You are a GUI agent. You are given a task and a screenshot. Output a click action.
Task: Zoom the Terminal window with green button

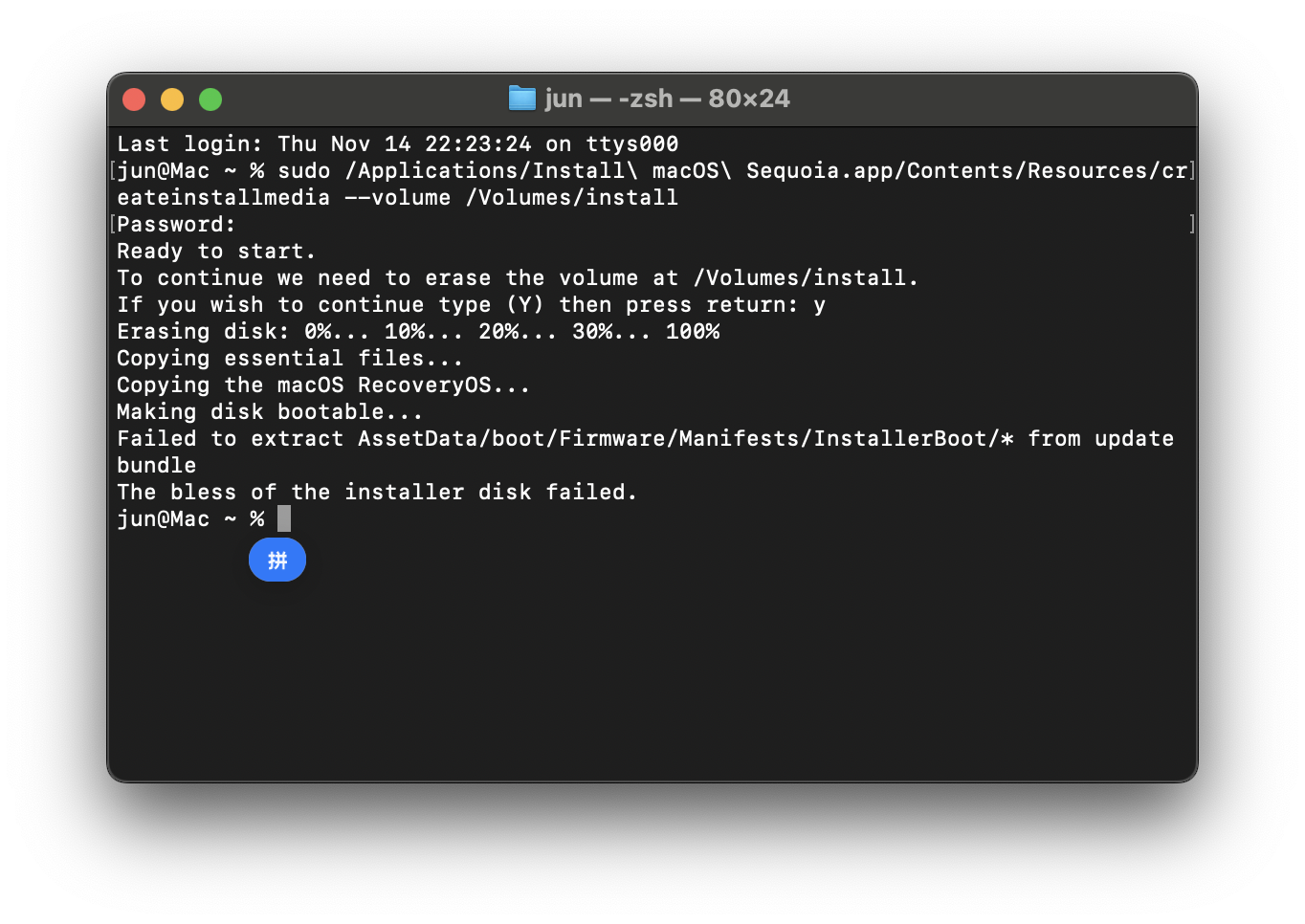(x=210, y=99)
